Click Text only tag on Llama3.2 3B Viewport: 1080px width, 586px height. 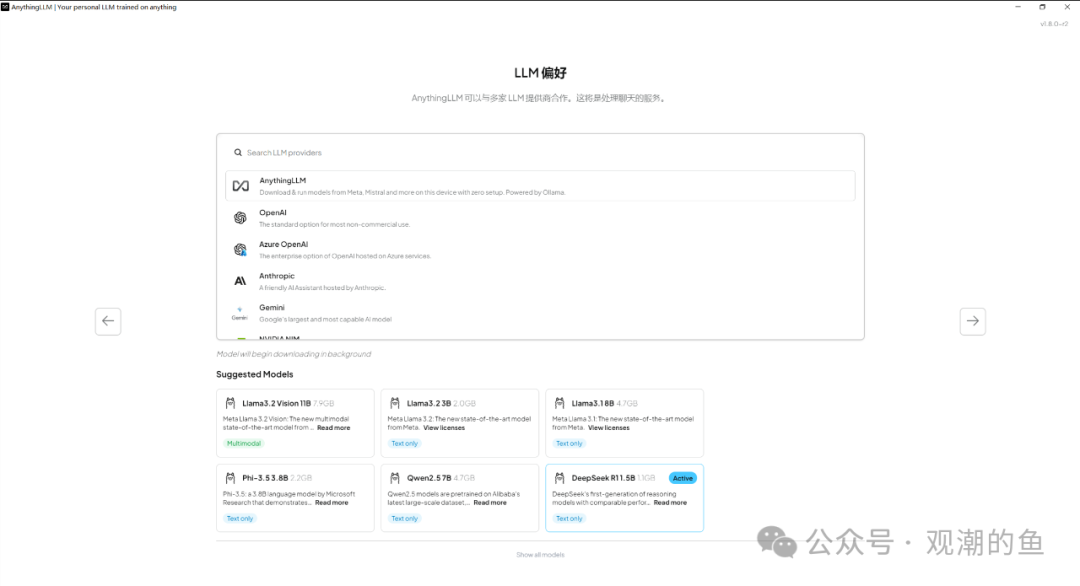404,443
